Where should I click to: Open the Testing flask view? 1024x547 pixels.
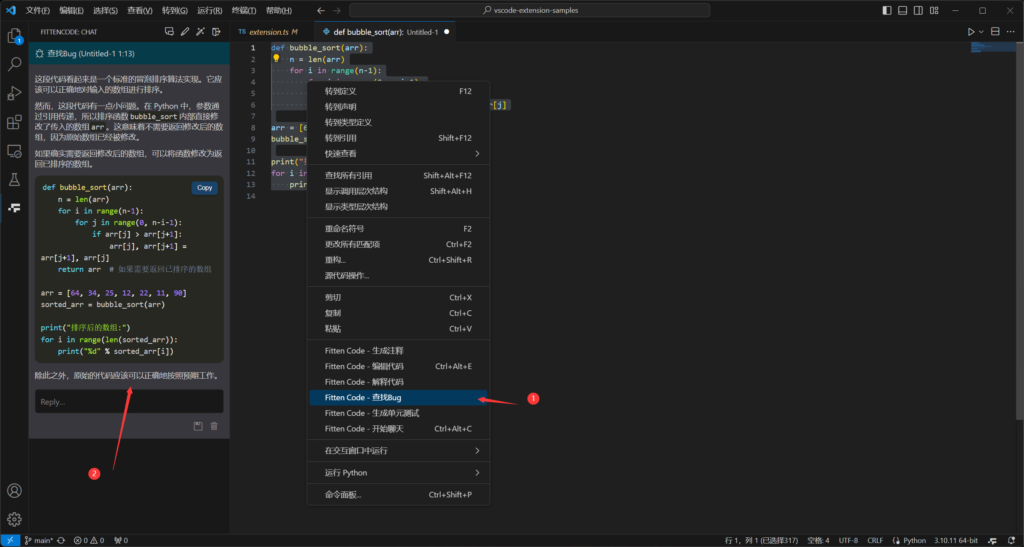15,180
